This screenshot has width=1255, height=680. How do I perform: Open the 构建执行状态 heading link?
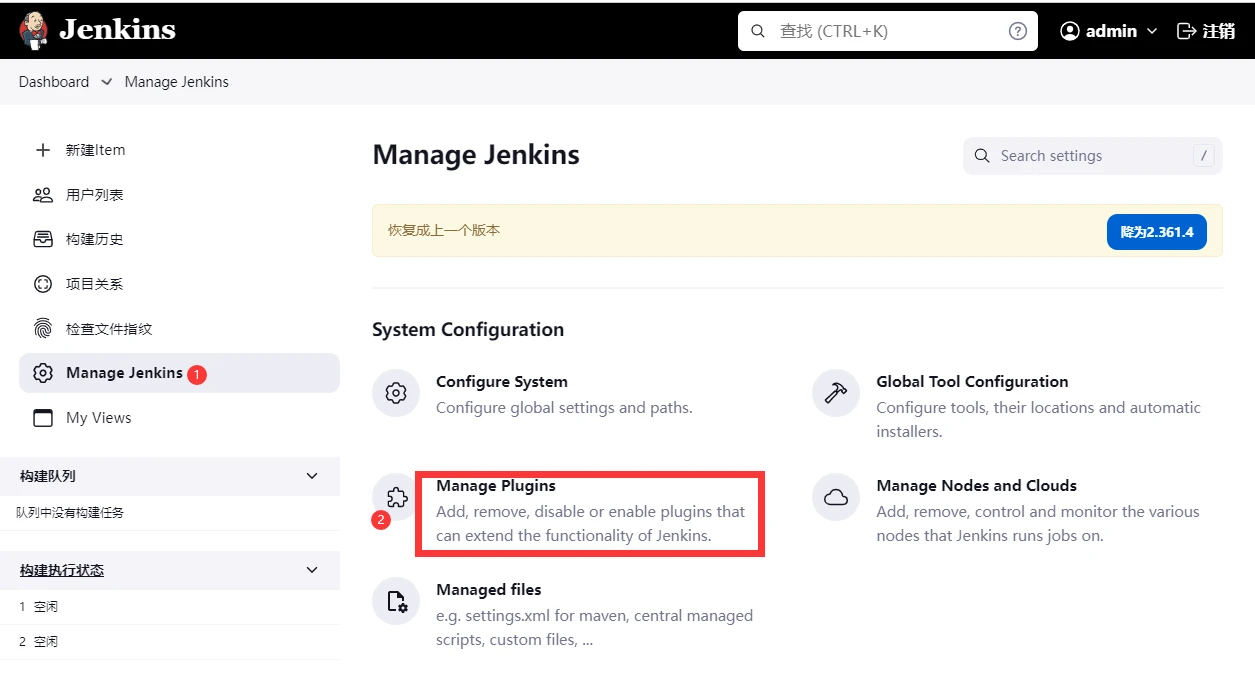(x=62, y=570)
